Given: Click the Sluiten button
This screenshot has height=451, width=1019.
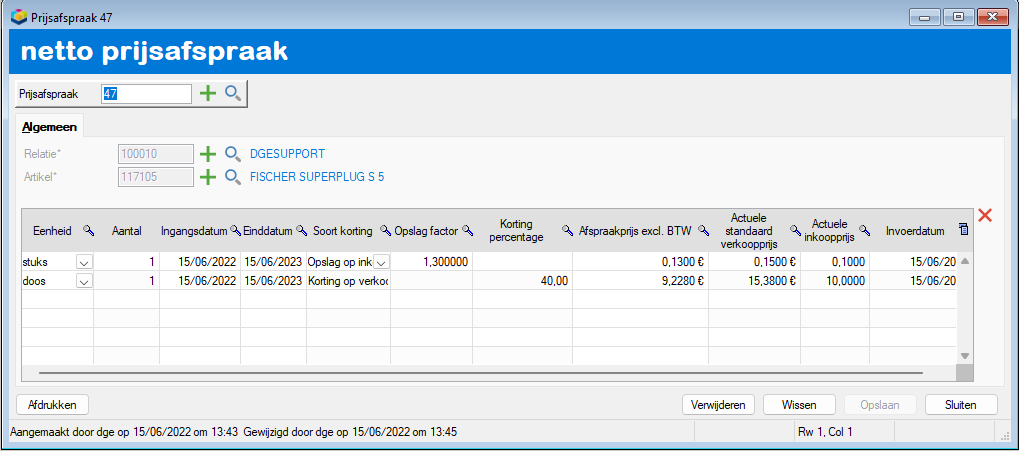Looking at the screenshot, I should pos(961,405).
